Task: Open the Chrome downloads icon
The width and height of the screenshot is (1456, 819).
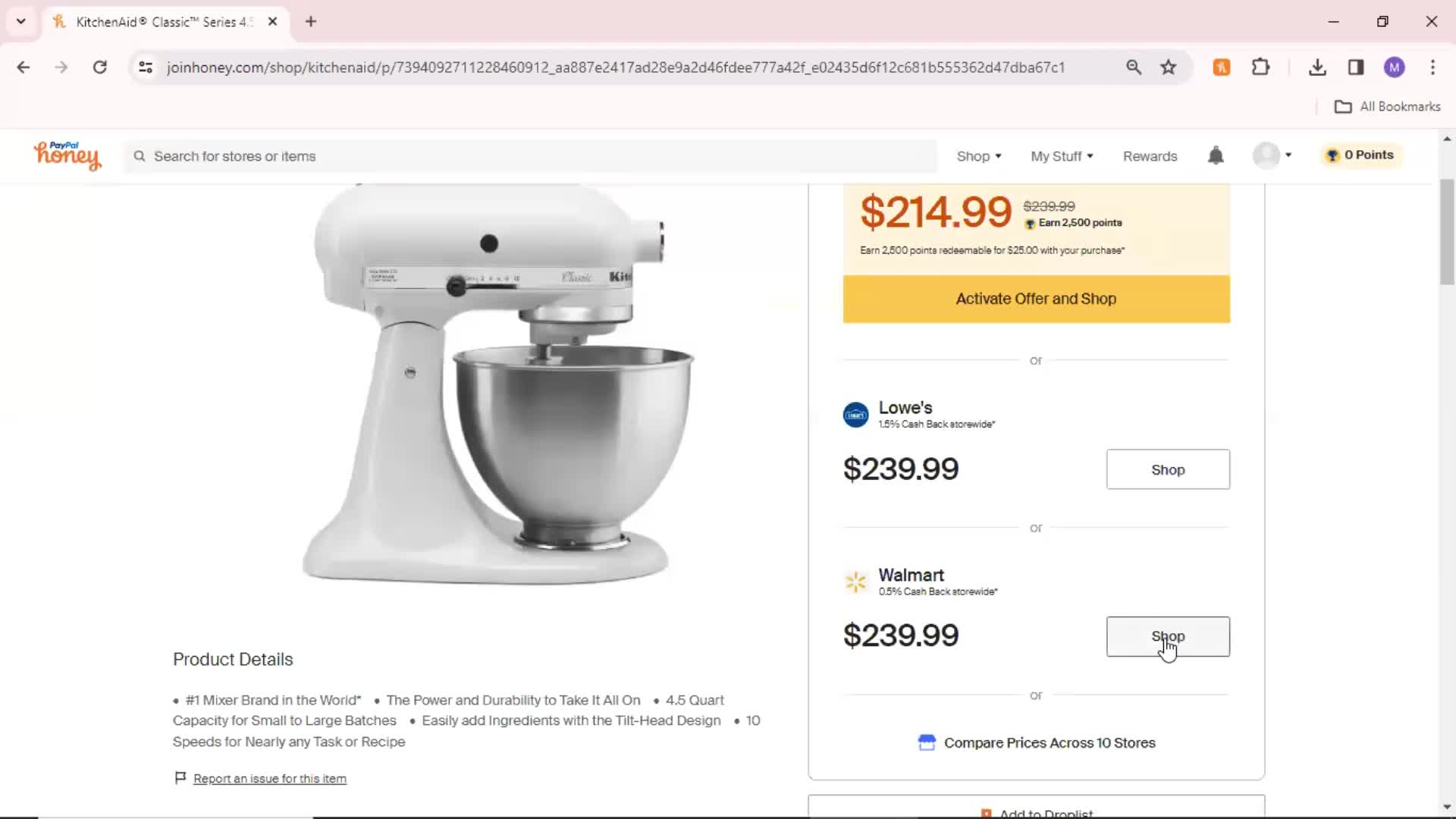Action: [1317, 67]
